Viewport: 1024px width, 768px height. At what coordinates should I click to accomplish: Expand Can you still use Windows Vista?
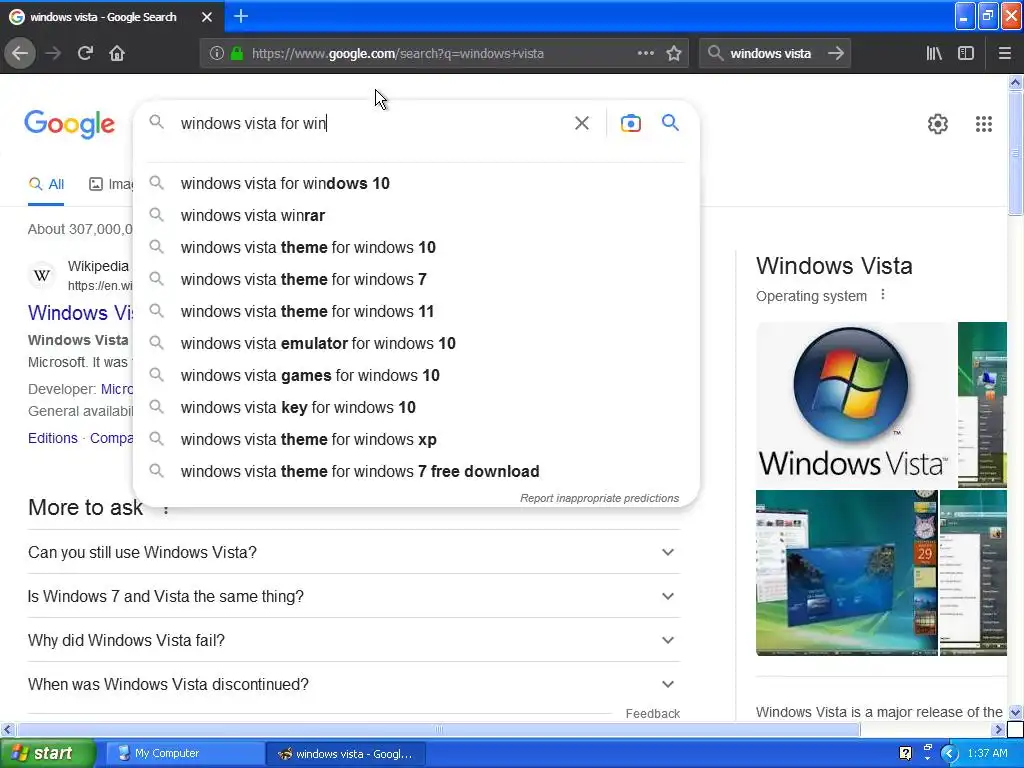click(353, 552)
